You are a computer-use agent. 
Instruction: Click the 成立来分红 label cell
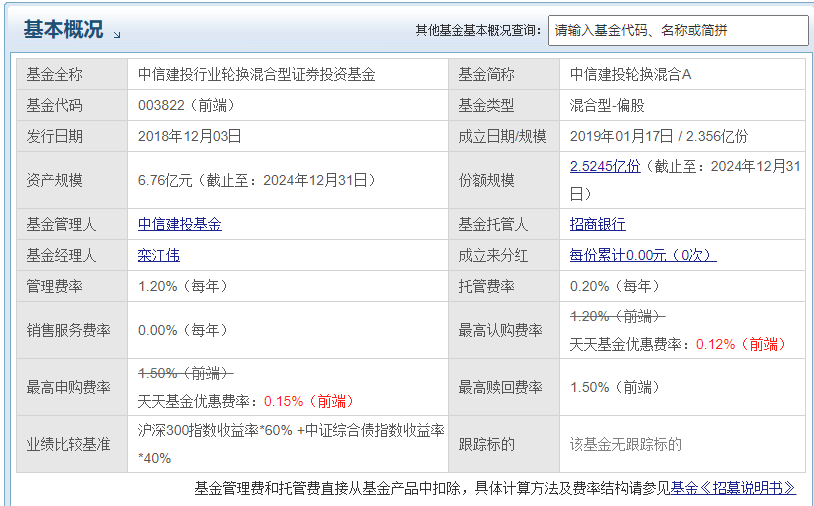click(x=504, y=255)
